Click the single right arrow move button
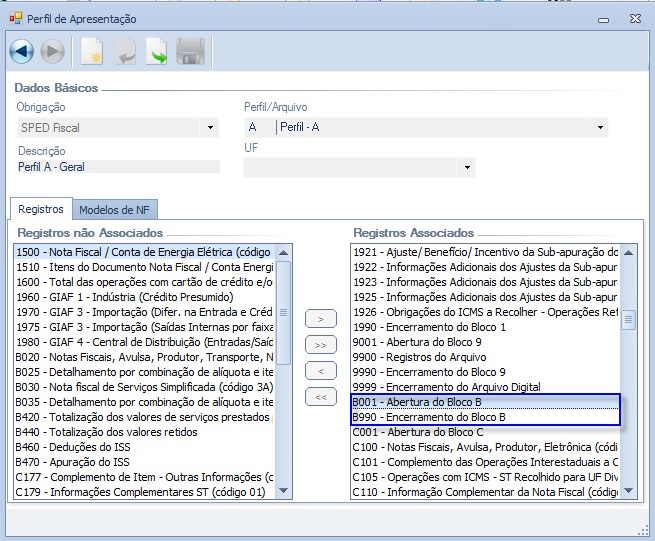The height and width of the screenshot is (541, 655). [320, 319]
